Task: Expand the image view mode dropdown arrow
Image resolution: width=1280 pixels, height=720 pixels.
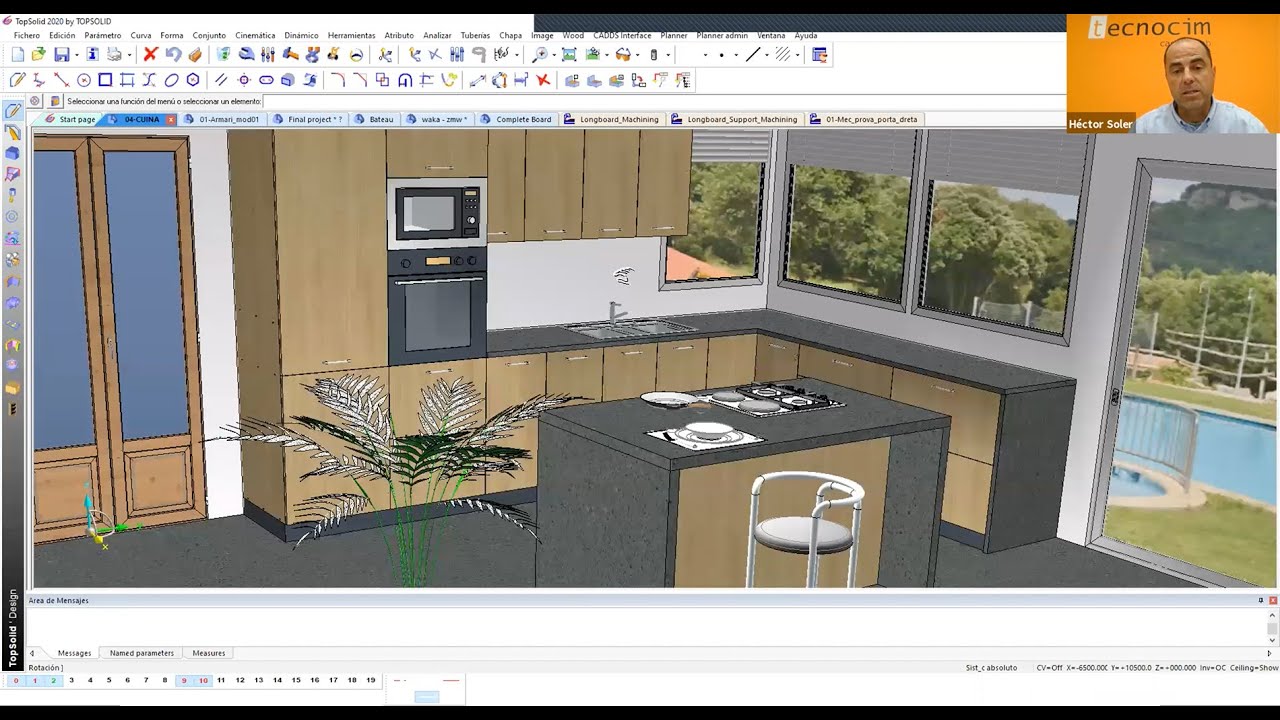Action: tap(607, 55)
